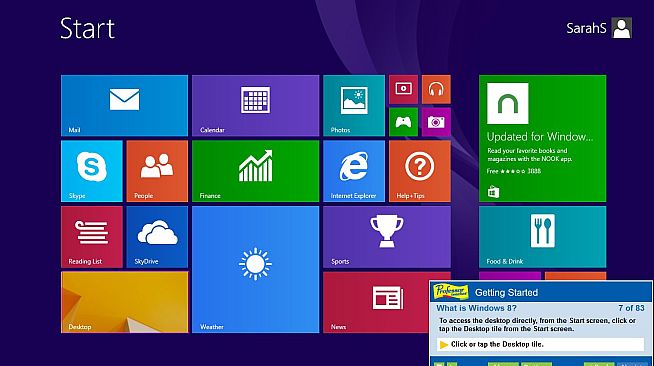Launch the Skype tile
The width and height of the screenshot is (654, 366).
tap(92, 171)
